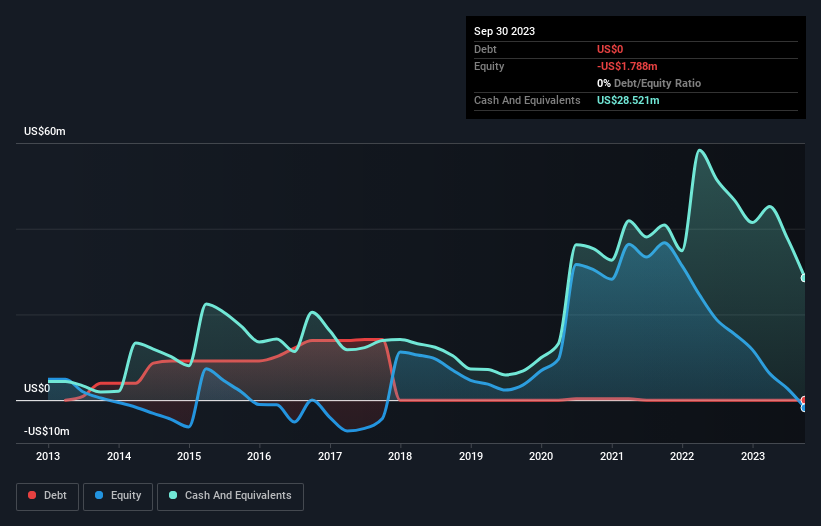
Task: Click the US$0 y-axis label
Action: pyautogui.click(x=37, y=388)
